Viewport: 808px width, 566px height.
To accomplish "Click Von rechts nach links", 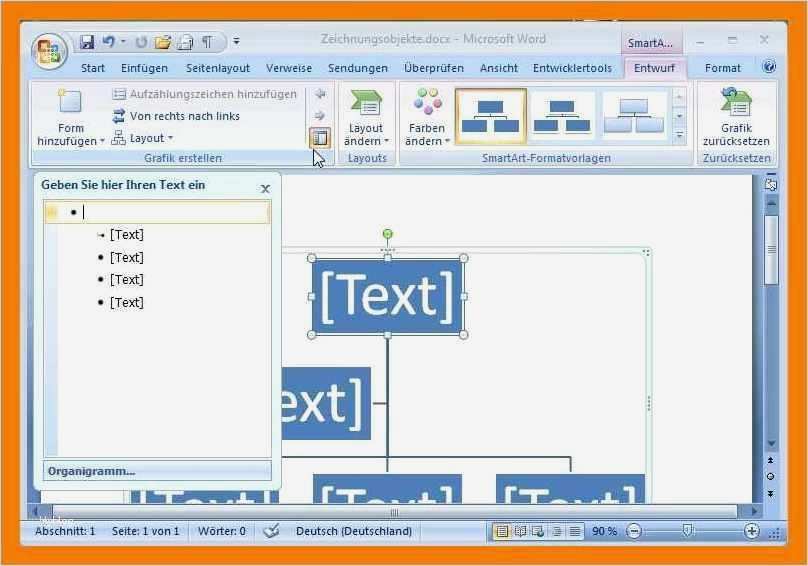I will point(176,116).
